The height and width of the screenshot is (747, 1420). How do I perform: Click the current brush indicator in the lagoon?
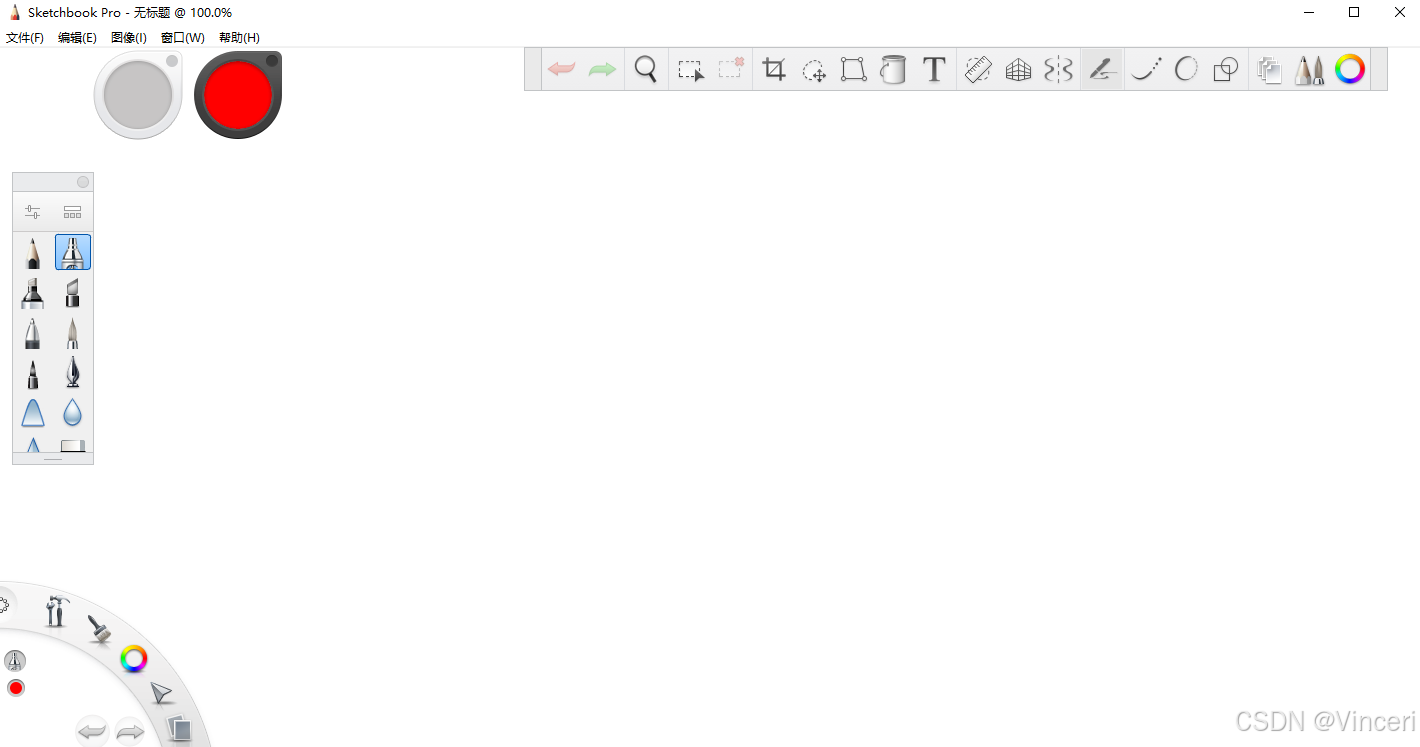pyautogui.click(x=15, y=661)
